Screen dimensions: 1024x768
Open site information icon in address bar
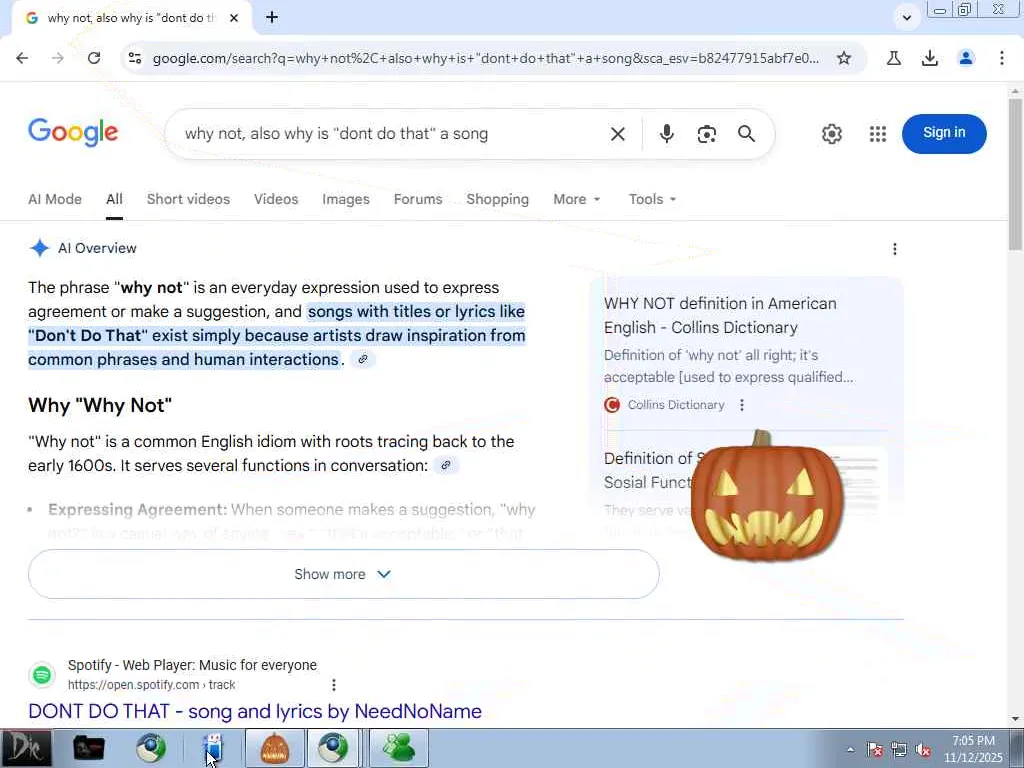[x=135, y=58]
